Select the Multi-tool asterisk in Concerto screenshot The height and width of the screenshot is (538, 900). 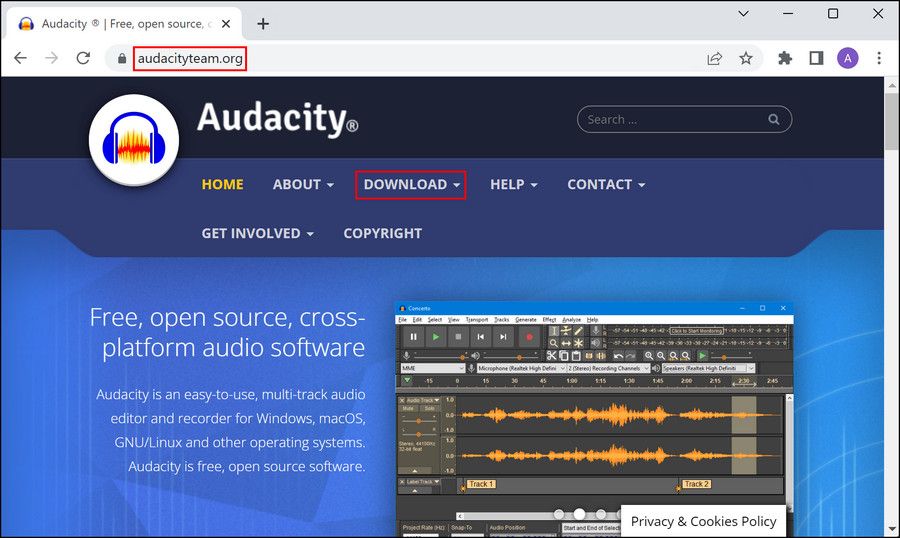pyautogui.click(x=578, y=343)
